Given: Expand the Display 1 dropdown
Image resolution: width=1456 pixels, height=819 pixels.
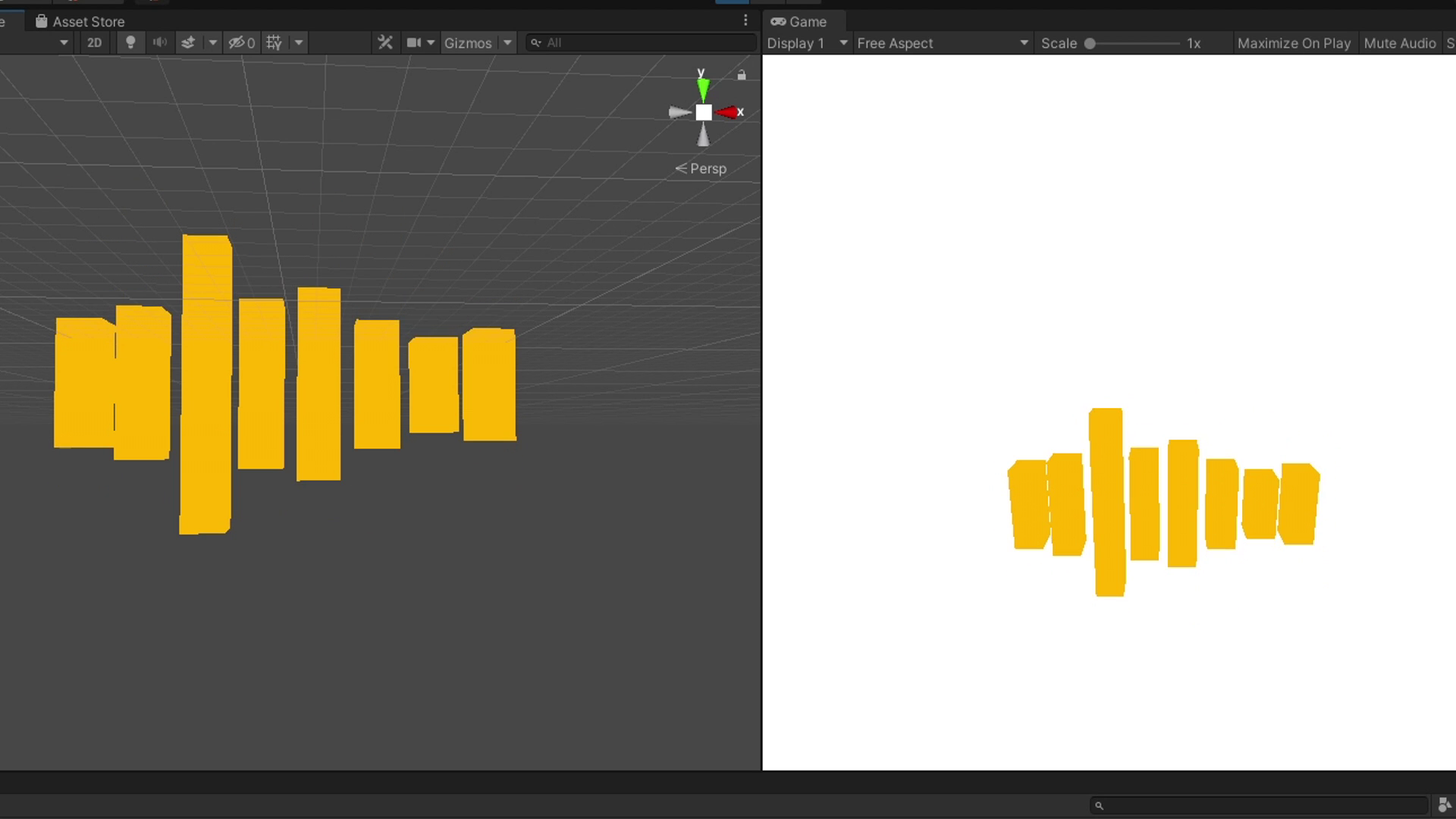Looking at the screenshot, I should pos(807,42).
